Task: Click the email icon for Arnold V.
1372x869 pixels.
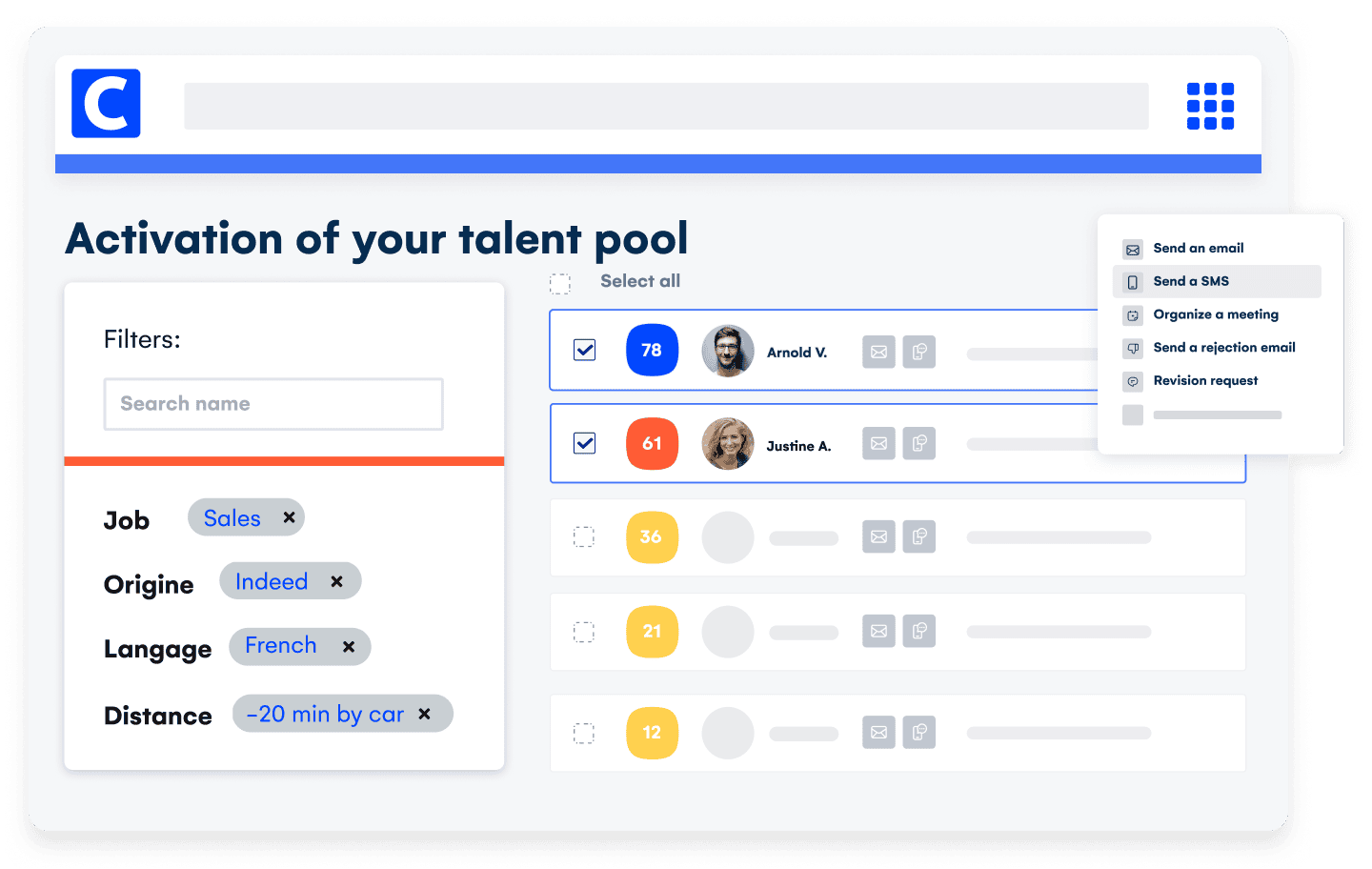Action: pos(878,352)
